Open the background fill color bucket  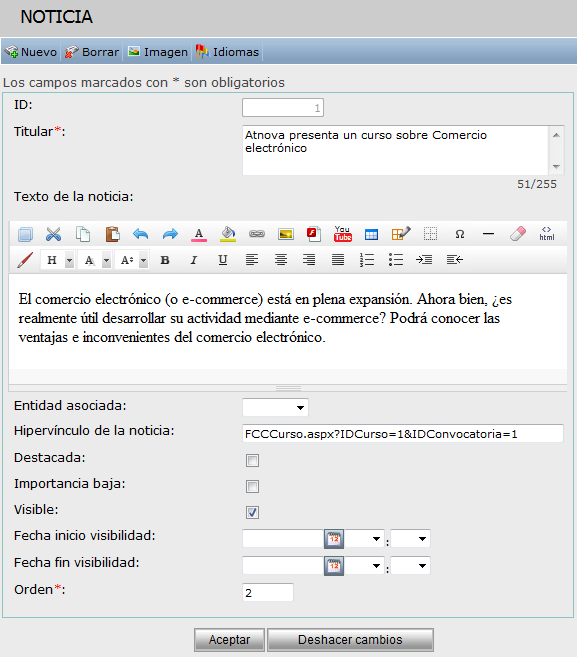(x=228, y=234)
